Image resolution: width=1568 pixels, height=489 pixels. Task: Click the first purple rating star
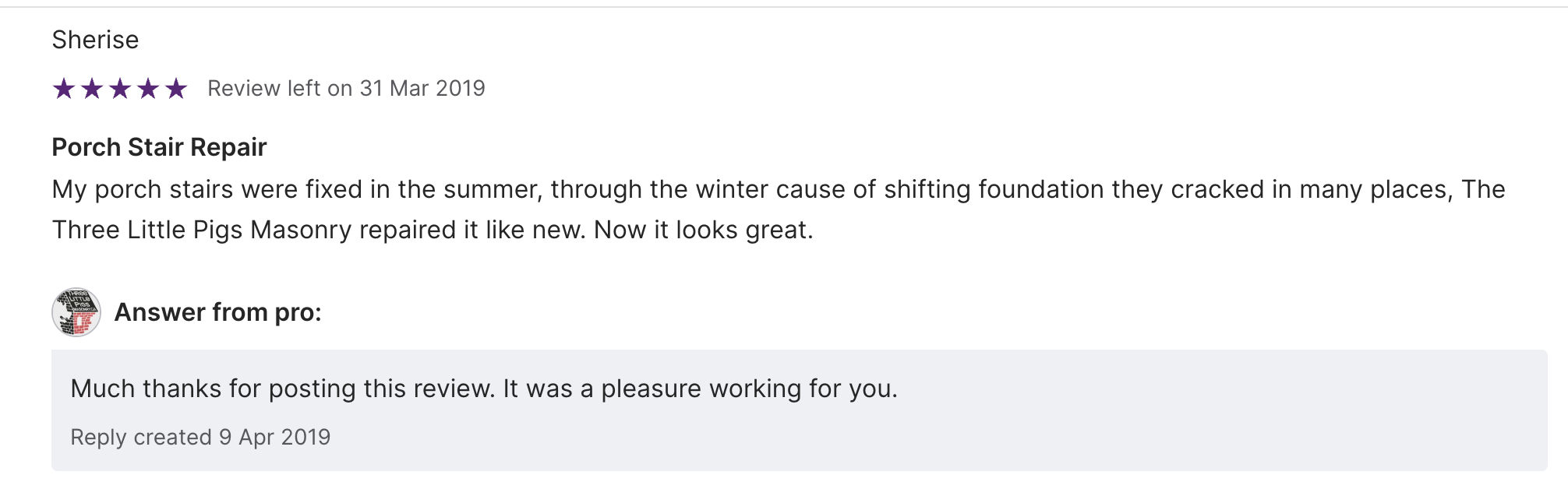click(x=64, y=89)
